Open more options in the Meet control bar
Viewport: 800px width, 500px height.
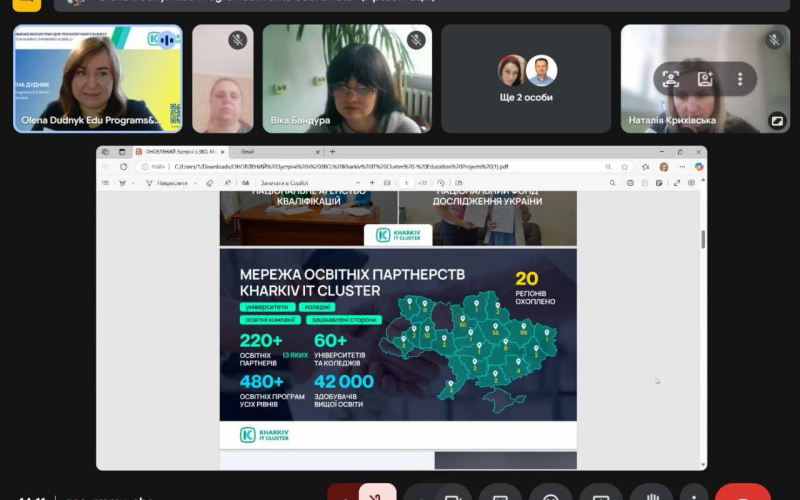coord(694,494)
